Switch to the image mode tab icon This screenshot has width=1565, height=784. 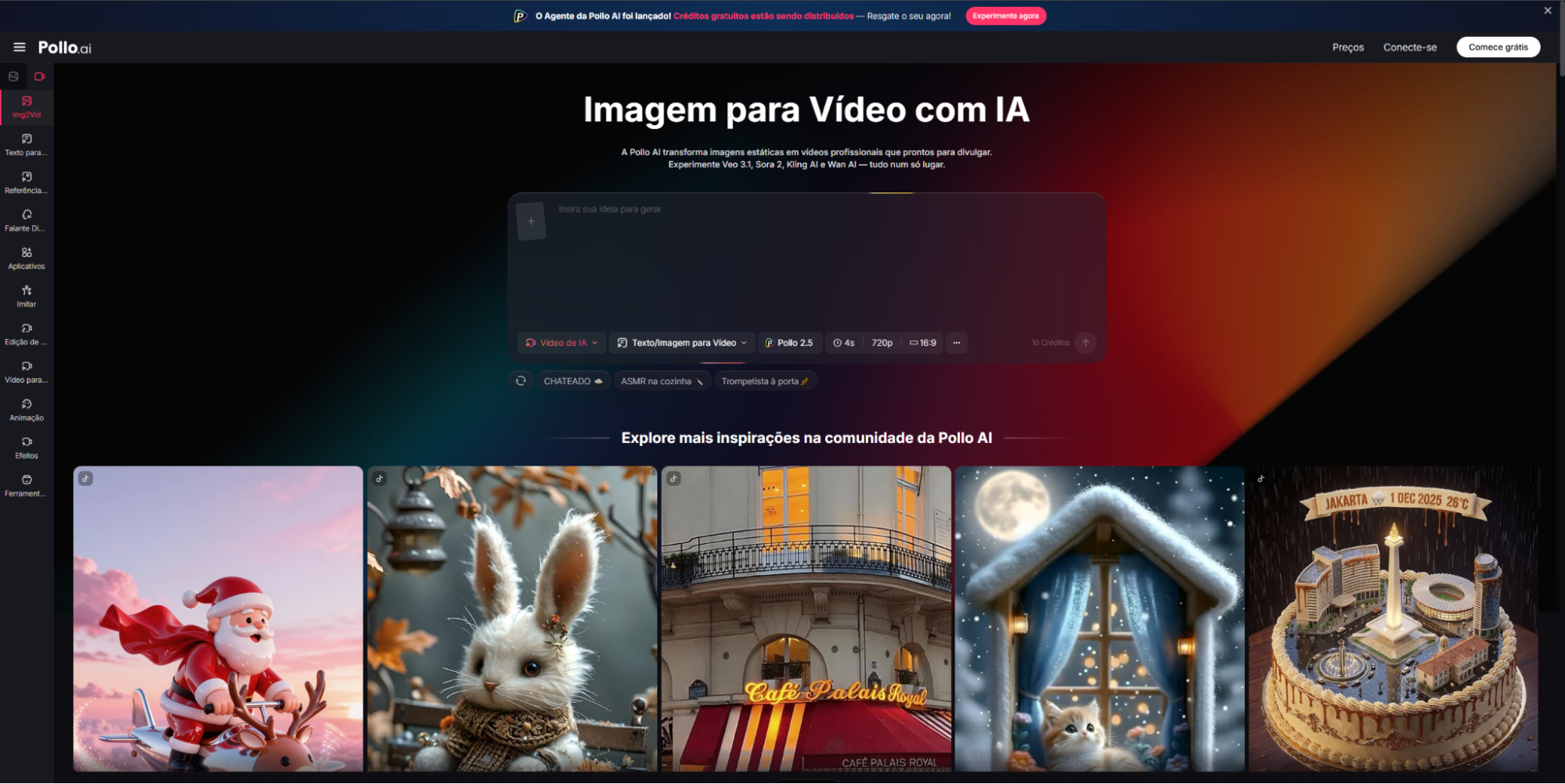[13, 77]
